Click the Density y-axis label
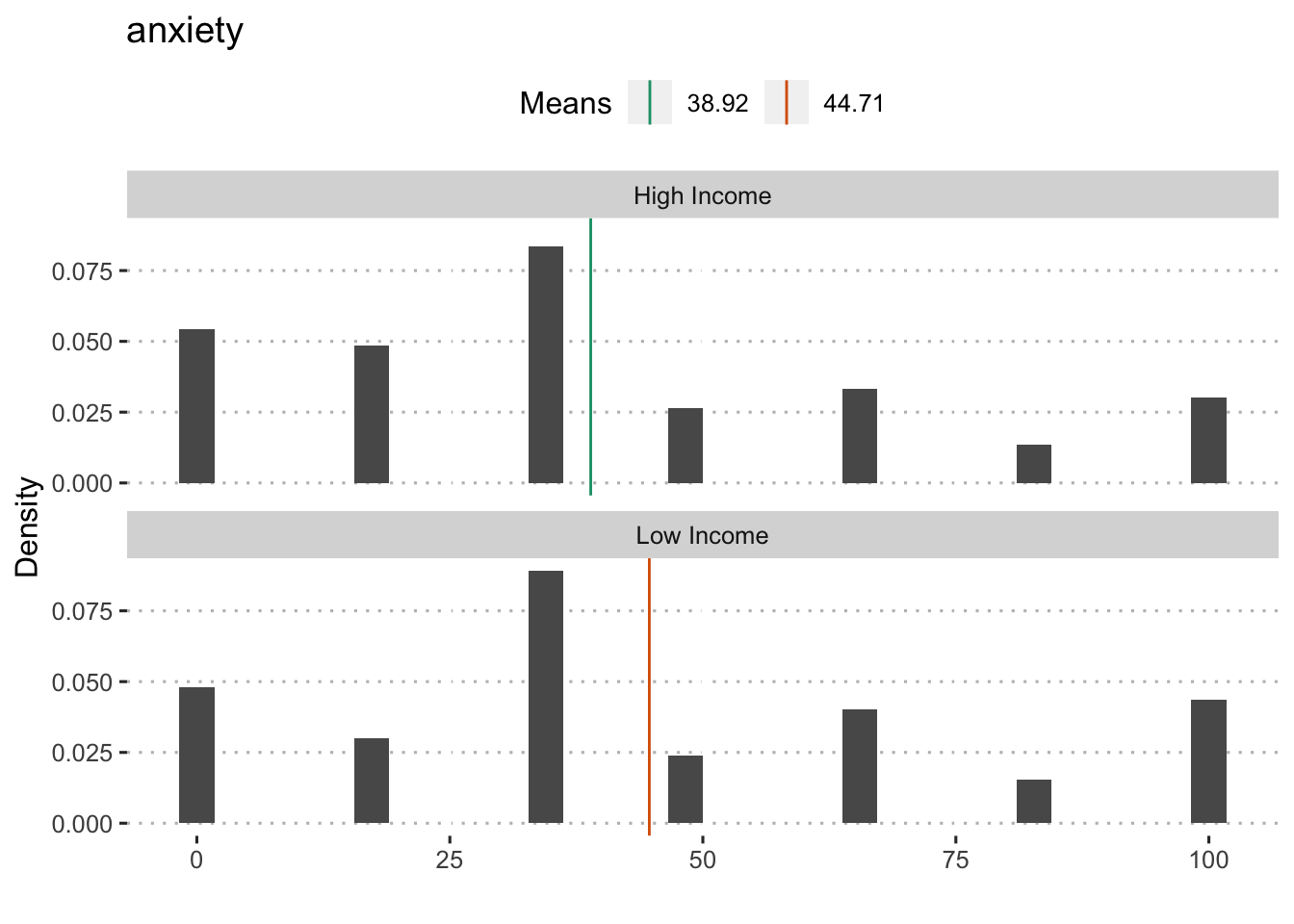 pos(28,526)
